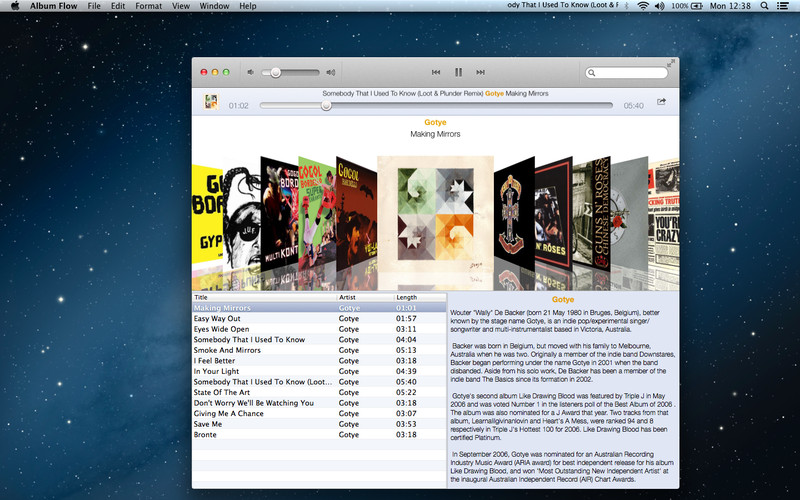Click the song progress slider knob

pyautogui.click(x=326, y=106)
